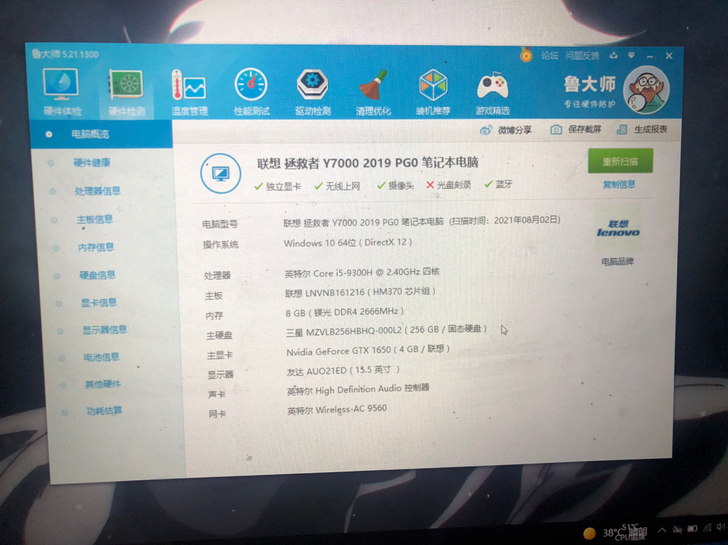Click the 无线上网 feature indicator
Viewport: 728px width, 545px height.
[x=337, y=186]
